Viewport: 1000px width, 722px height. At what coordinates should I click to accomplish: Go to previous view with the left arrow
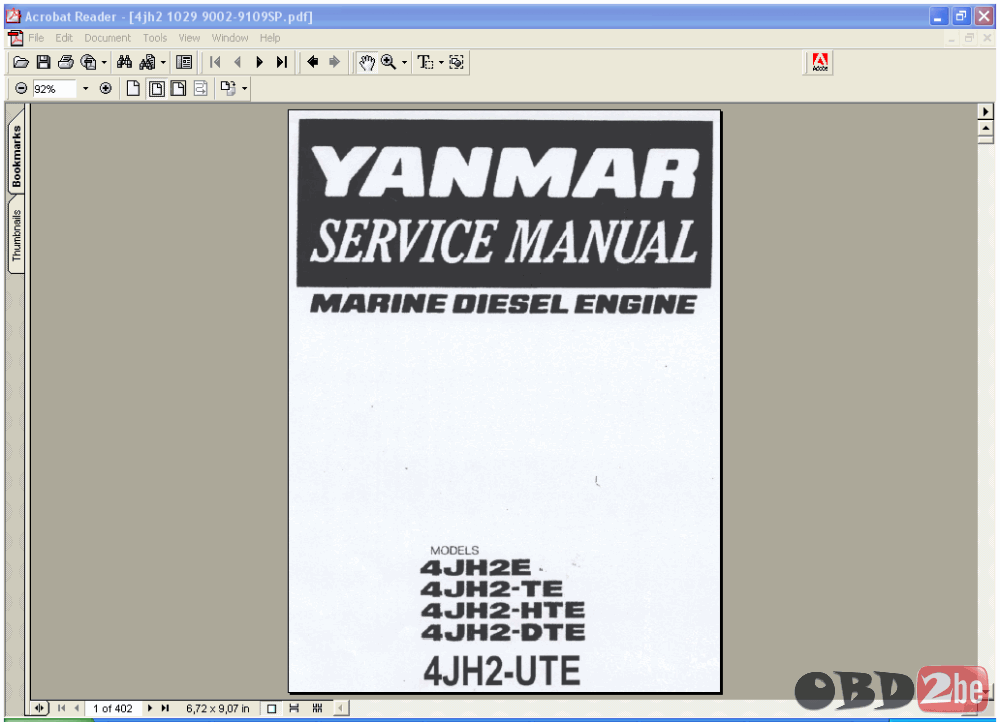point(312,63)
